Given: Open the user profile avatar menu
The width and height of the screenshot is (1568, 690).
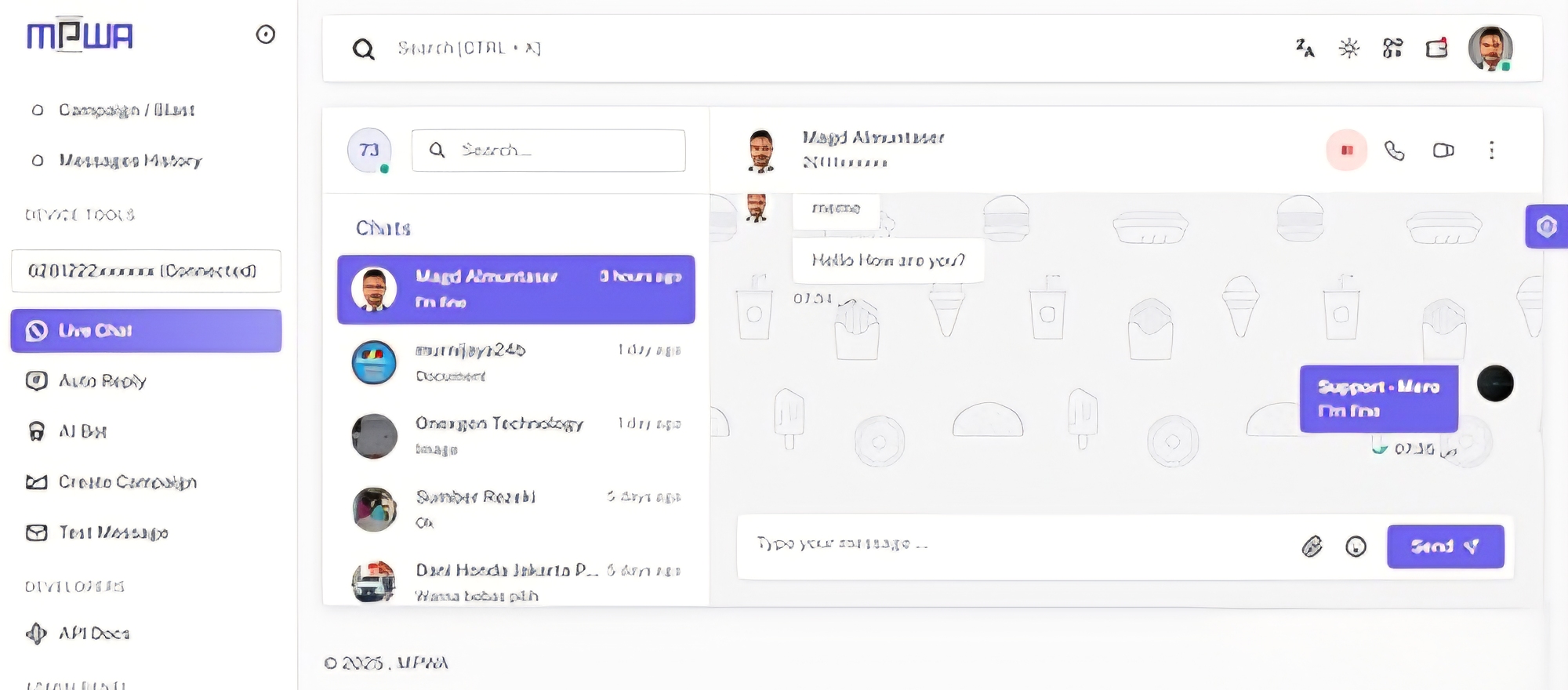Looking at the screenshot, I should point(1490,49).
